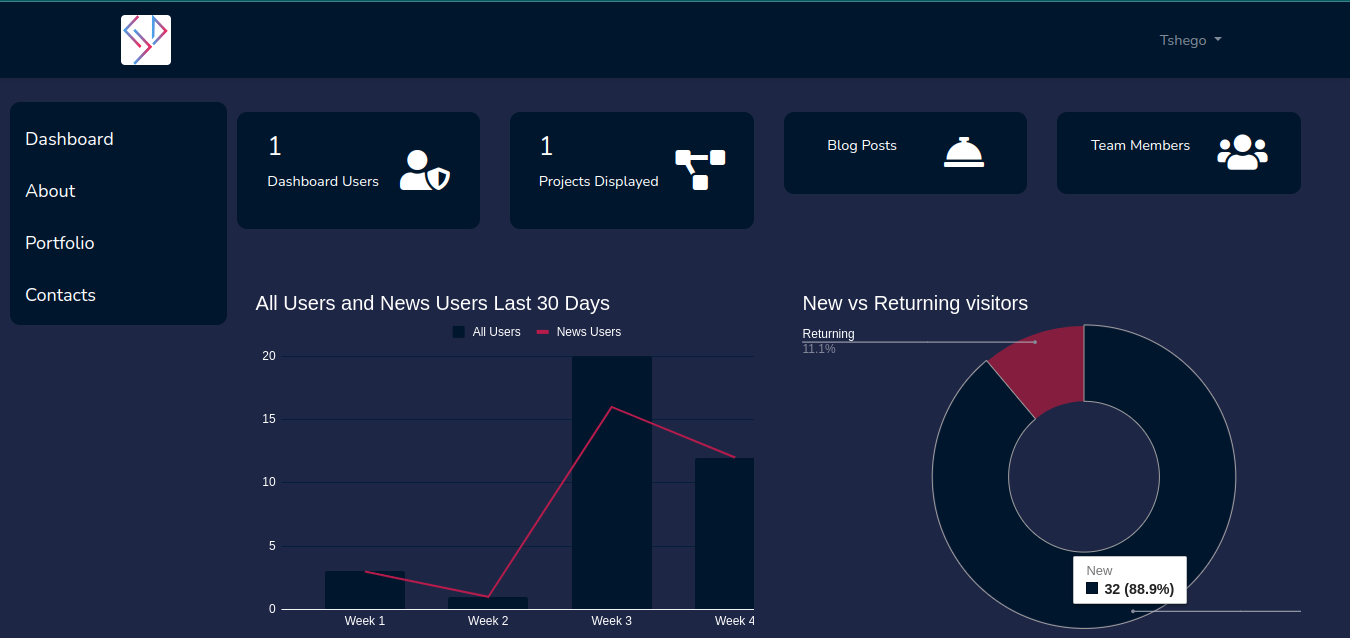Open the Dashboard sidebar menu item
This screenshot has width=1350, height=638.
click(x=69, y=139)
